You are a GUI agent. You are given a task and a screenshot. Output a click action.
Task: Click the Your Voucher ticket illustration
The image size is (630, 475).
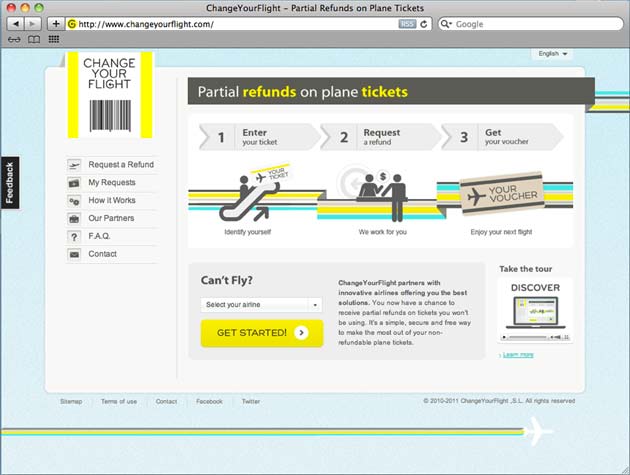point(502,193)
